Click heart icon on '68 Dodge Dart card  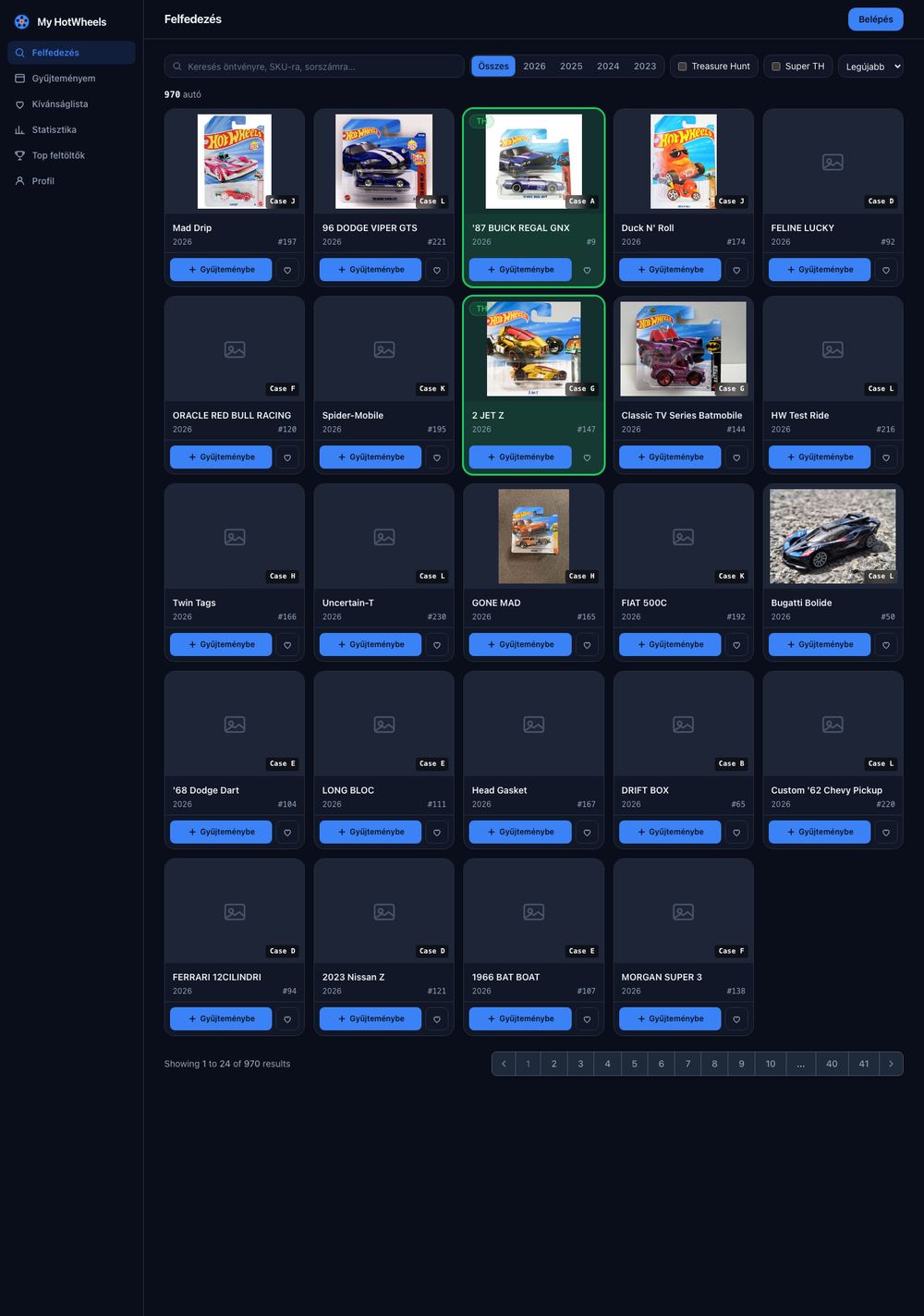pyautogui.click(x=287, y=833)
